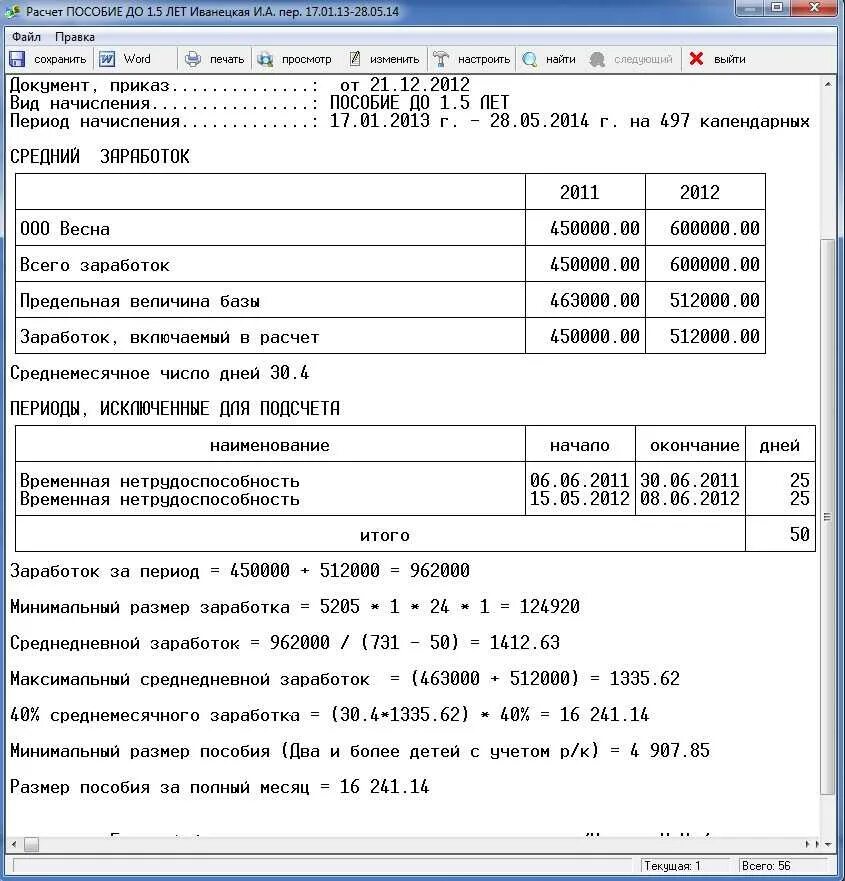Click 'Всего заработок' row label
845x881 pixels.
coord(94,265)
